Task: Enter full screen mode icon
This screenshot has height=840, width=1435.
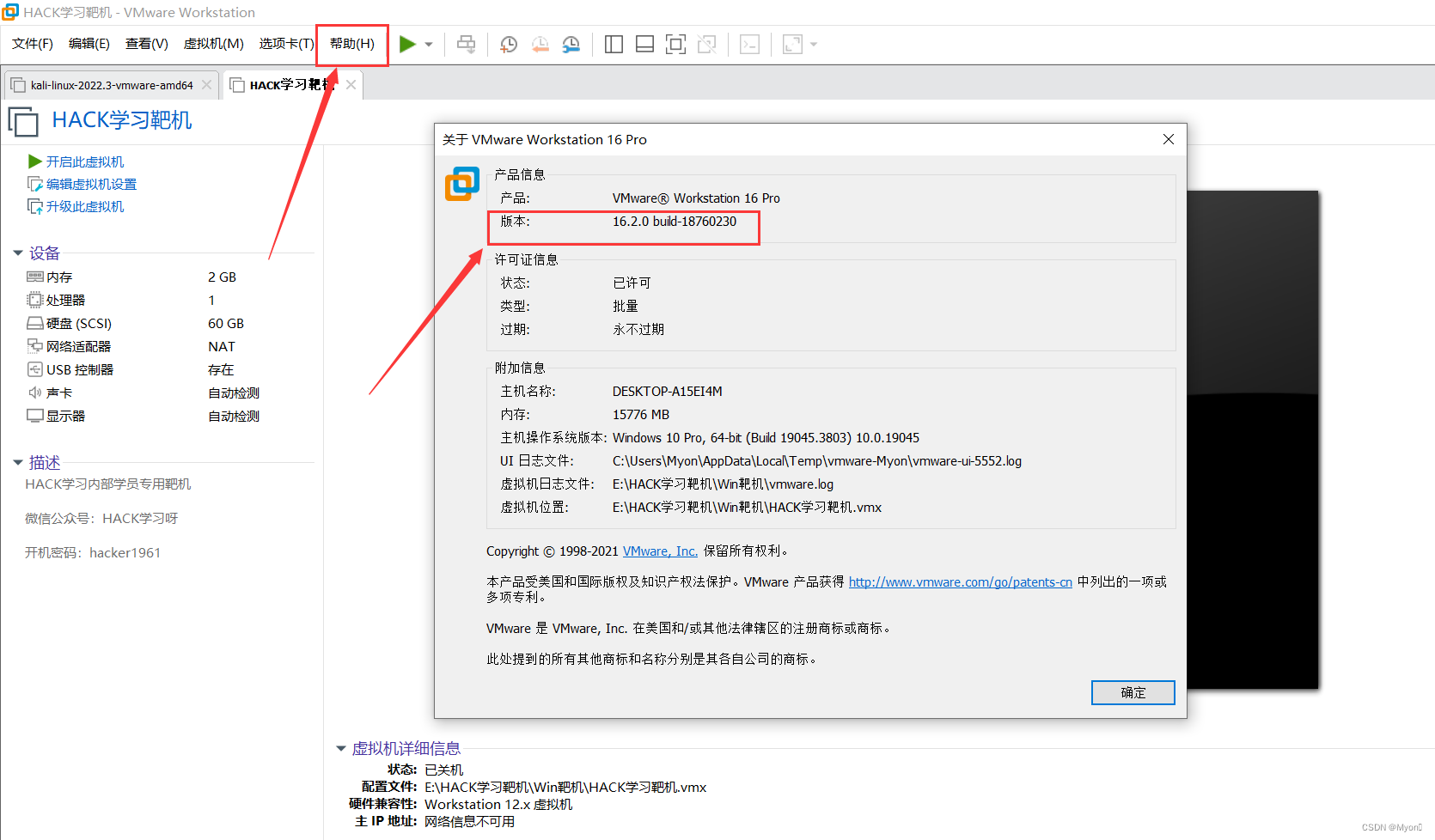Action: [x=675, y=44]
